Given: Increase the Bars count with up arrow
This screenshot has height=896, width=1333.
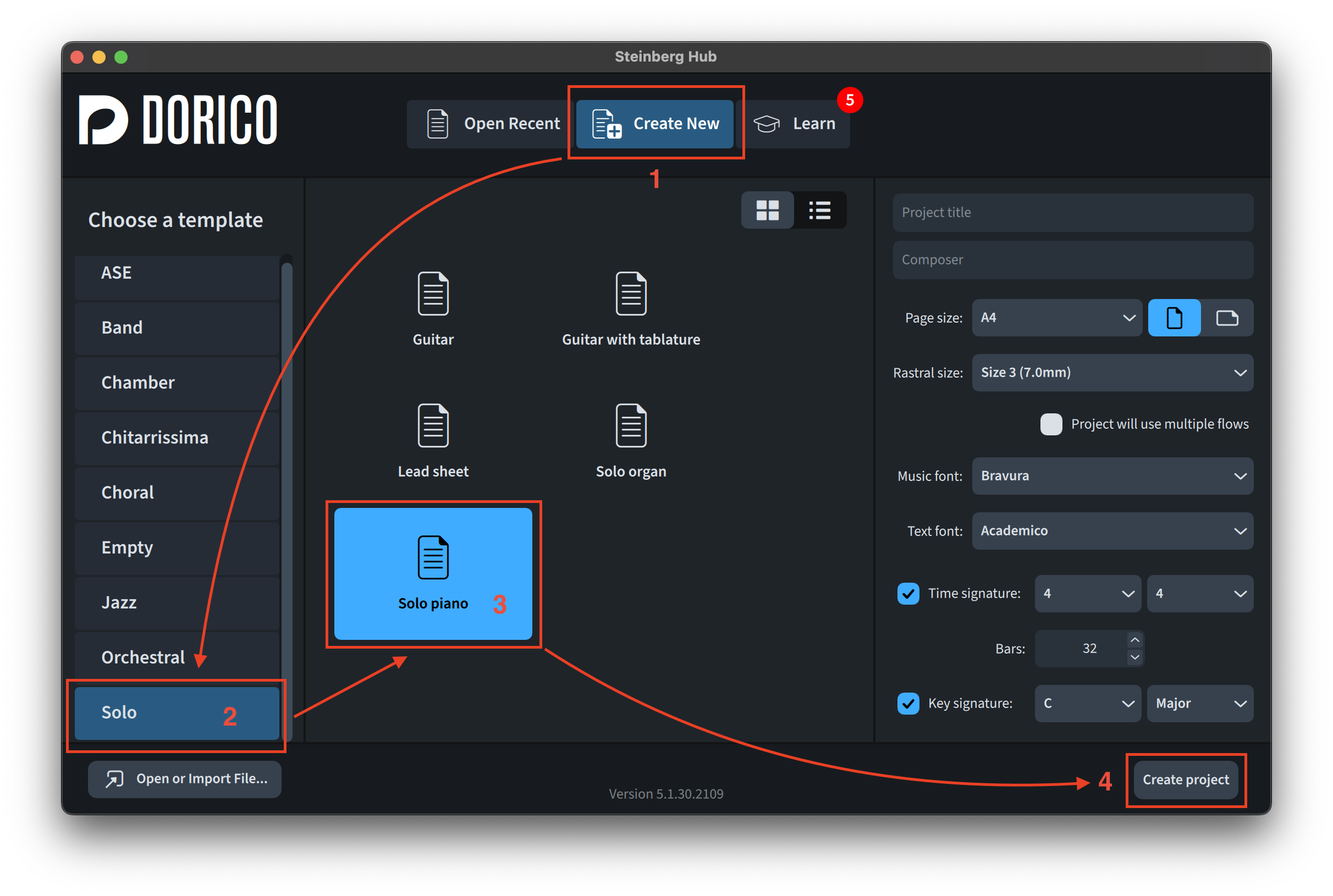Looking at the screenshot, I should click(x=1134, y=639).
